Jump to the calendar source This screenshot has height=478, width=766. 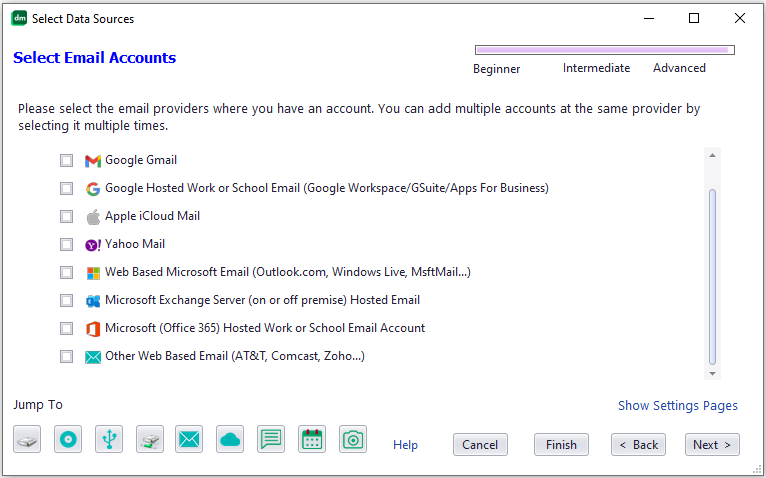click(x=312, y=439)
